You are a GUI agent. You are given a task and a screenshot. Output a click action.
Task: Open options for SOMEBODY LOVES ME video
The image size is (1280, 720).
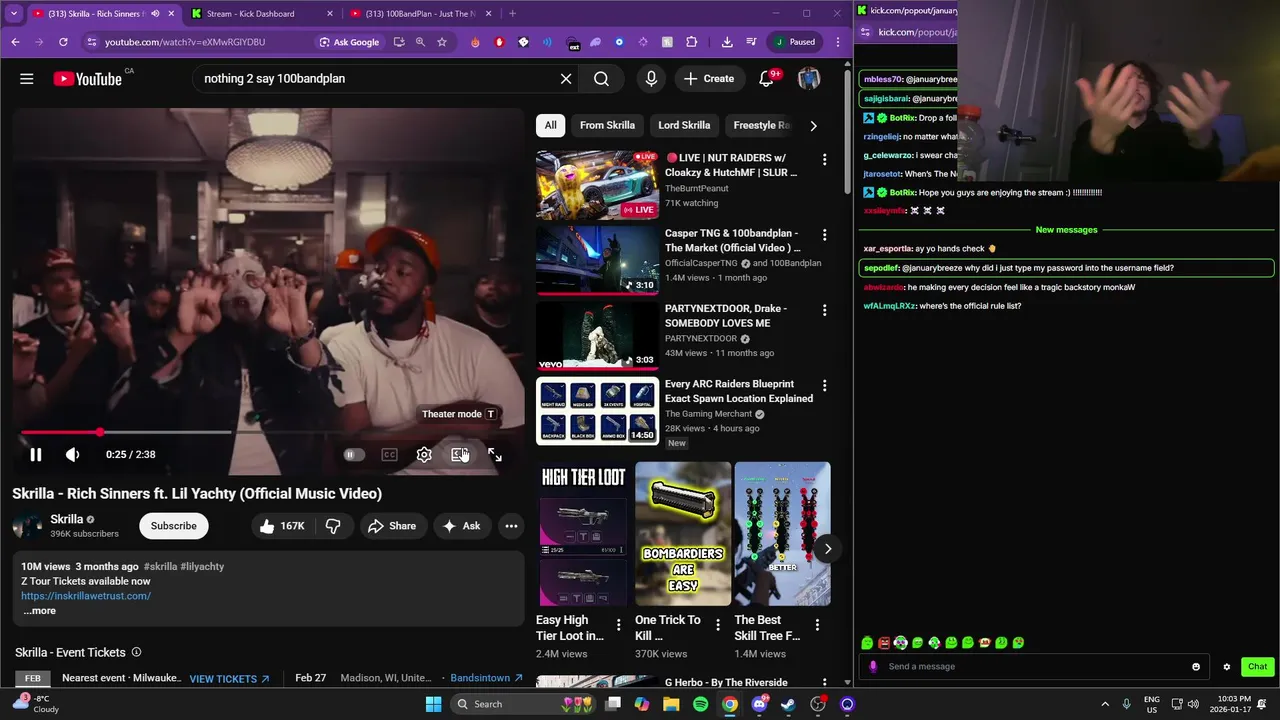[x=824, y=310]
